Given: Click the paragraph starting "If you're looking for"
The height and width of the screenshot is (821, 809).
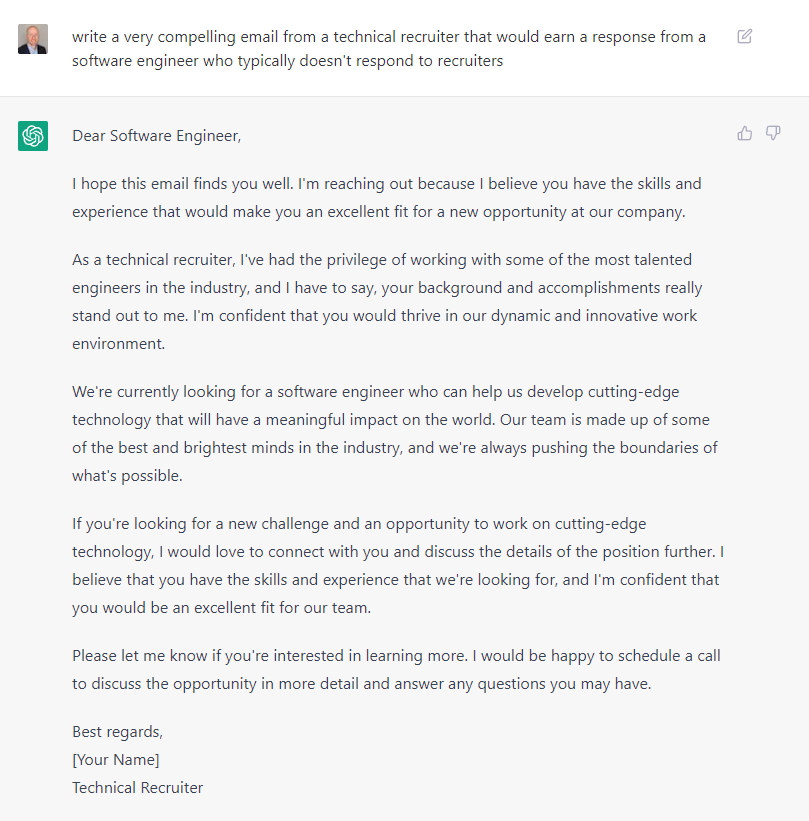Looking at the screenshot, I should (398, 565).
